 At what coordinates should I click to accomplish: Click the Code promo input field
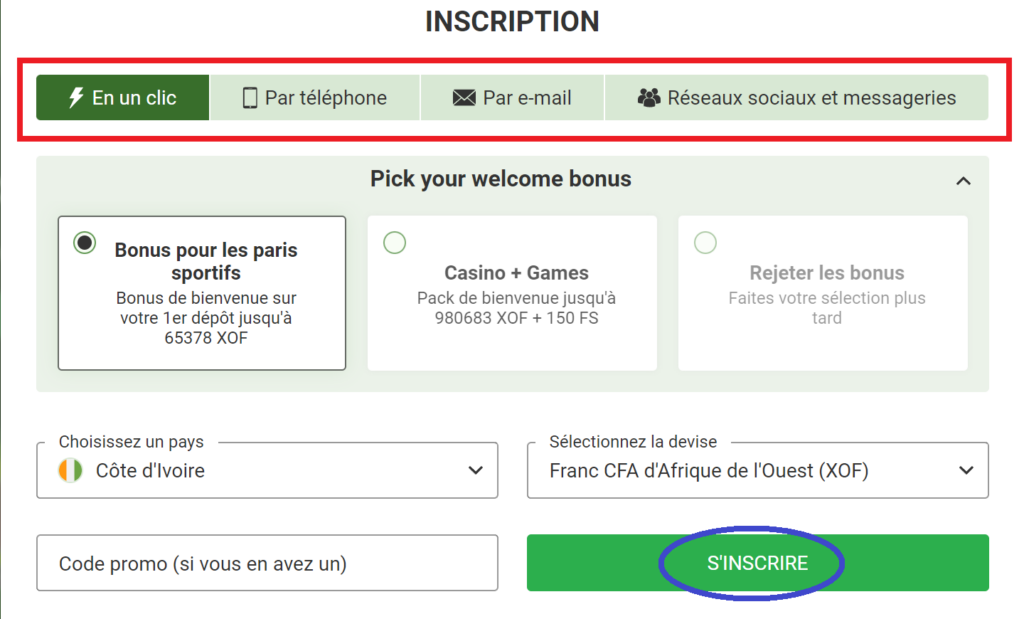(267, 562)
